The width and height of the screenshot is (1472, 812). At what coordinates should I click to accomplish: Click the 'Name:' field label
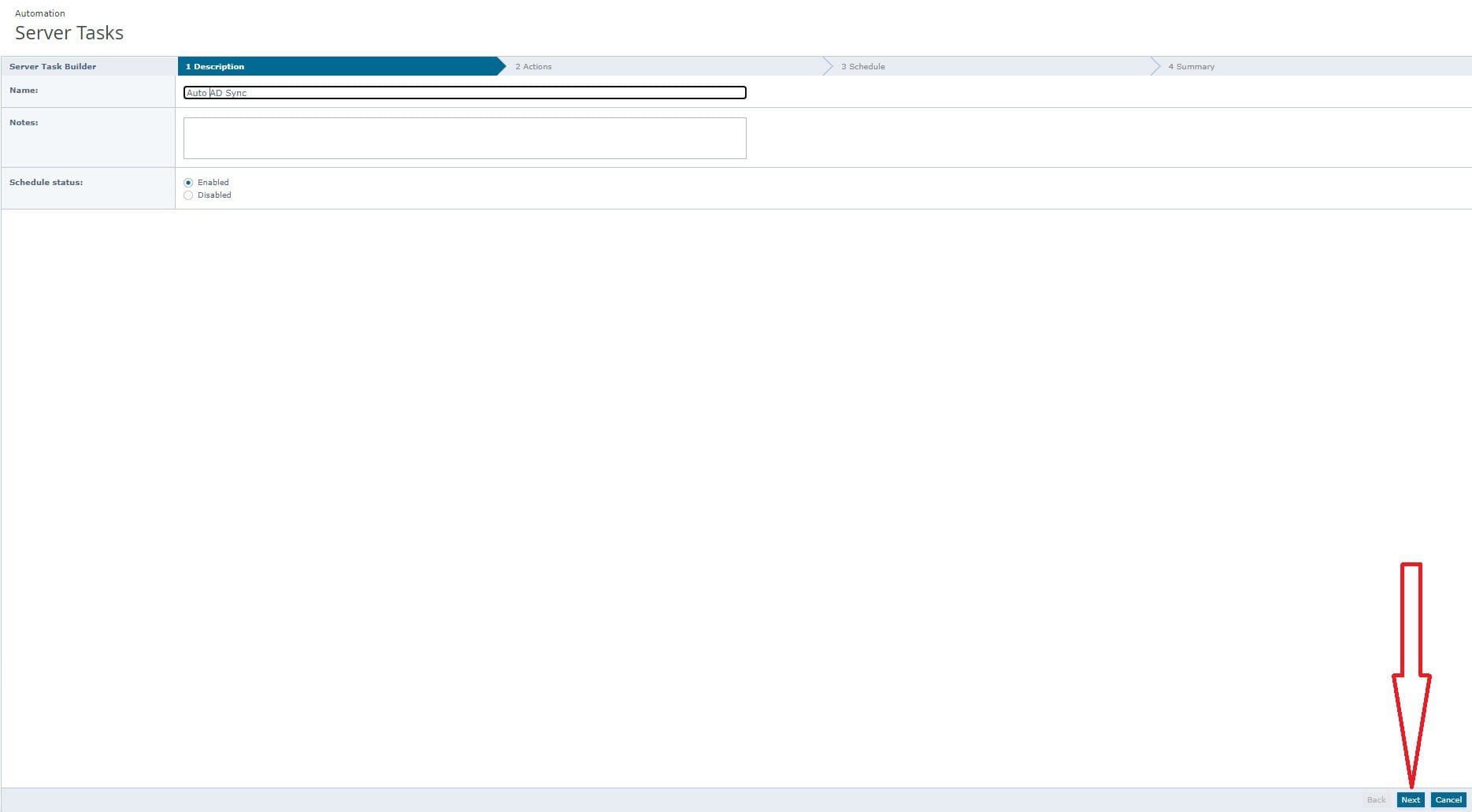(x=24, y=91)
